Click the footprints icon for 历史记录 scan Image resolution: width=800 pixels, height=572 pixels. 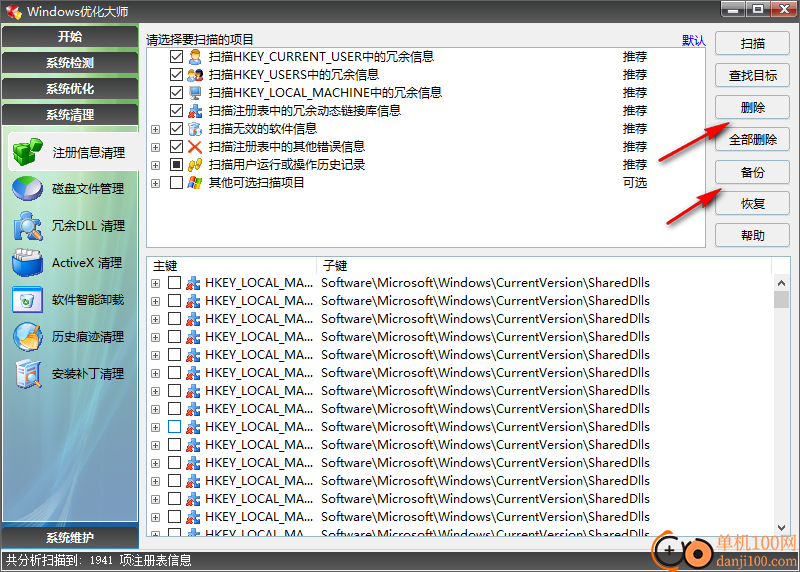click(195, 165)
